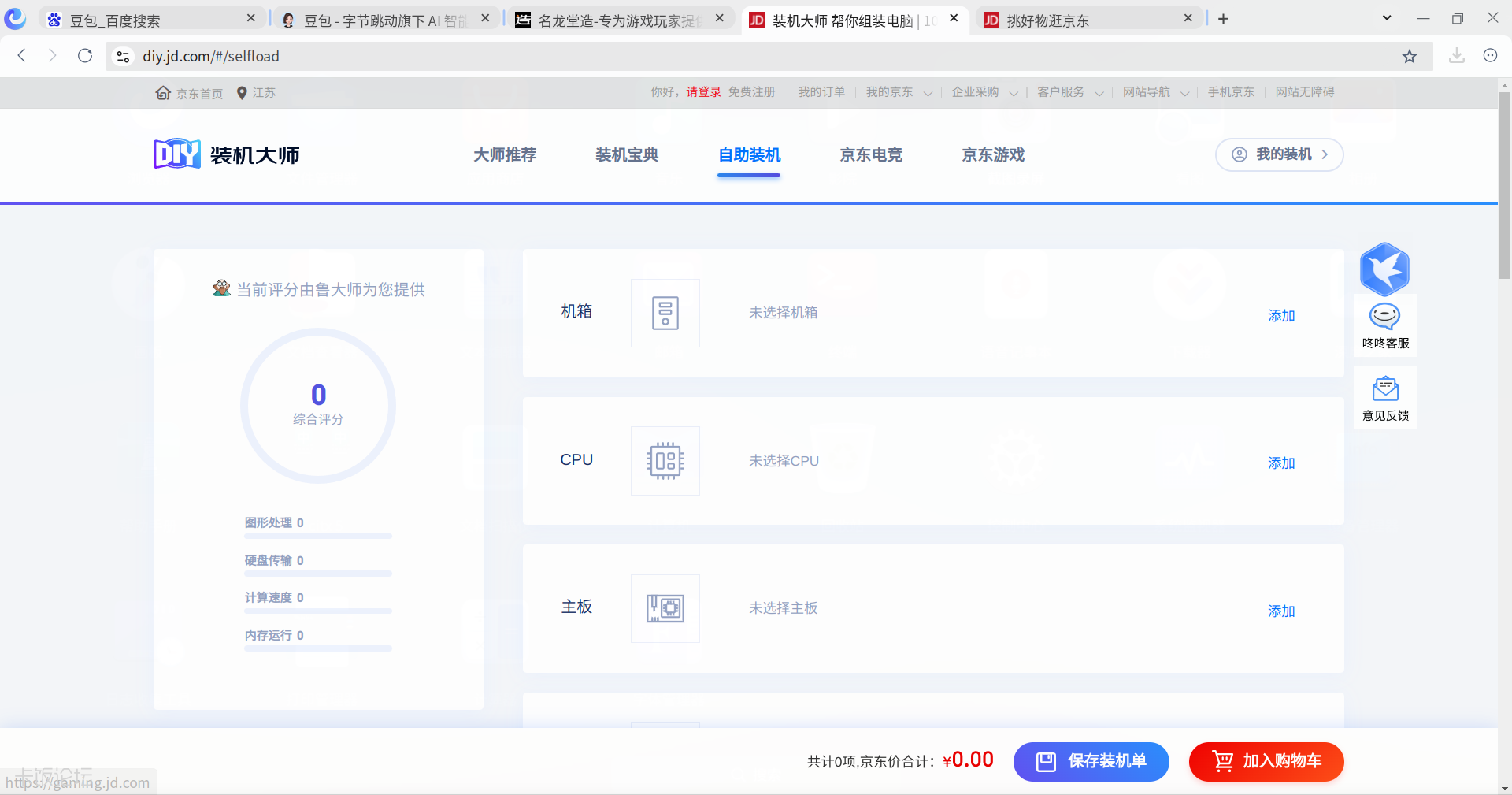Open the browser menu icon at far right
Screen dimensions: 1512x795
pyautogui.click(x=1490, y=55)
